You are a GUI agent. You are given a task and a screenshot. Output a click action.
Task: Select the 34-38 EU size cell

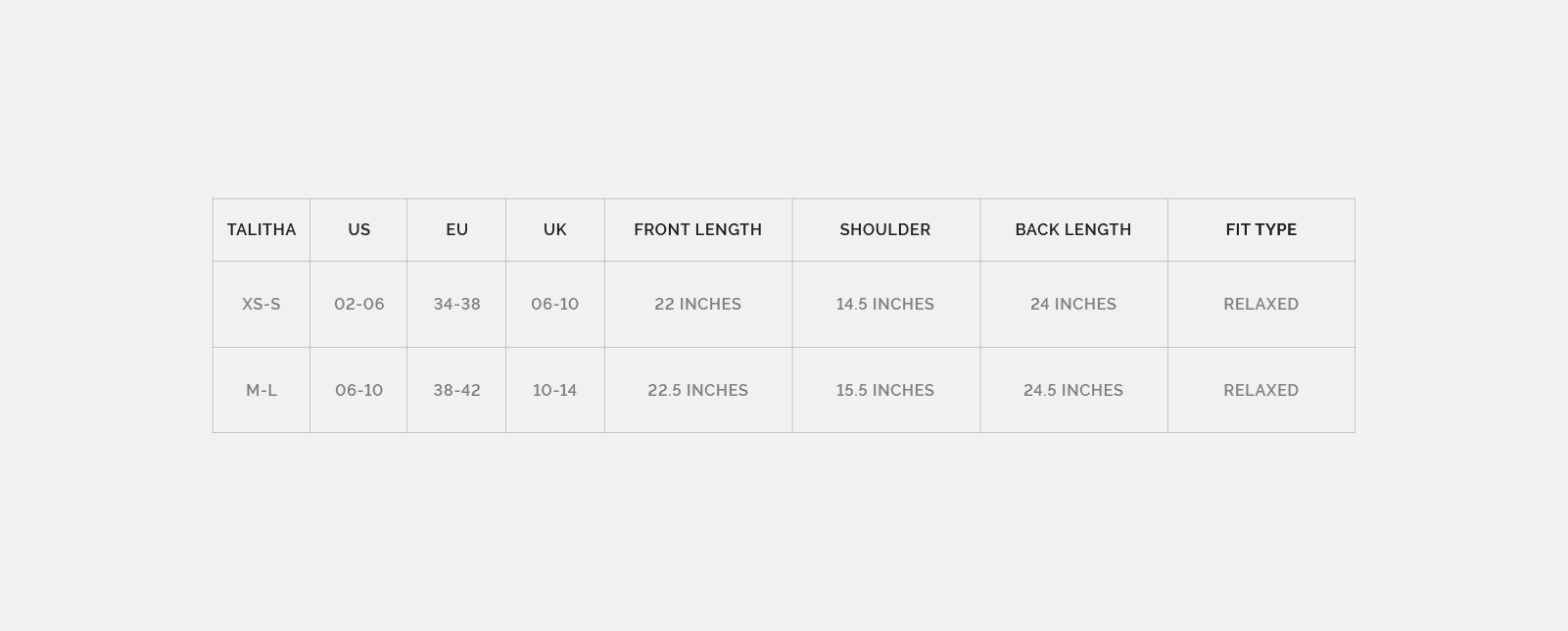457,305
